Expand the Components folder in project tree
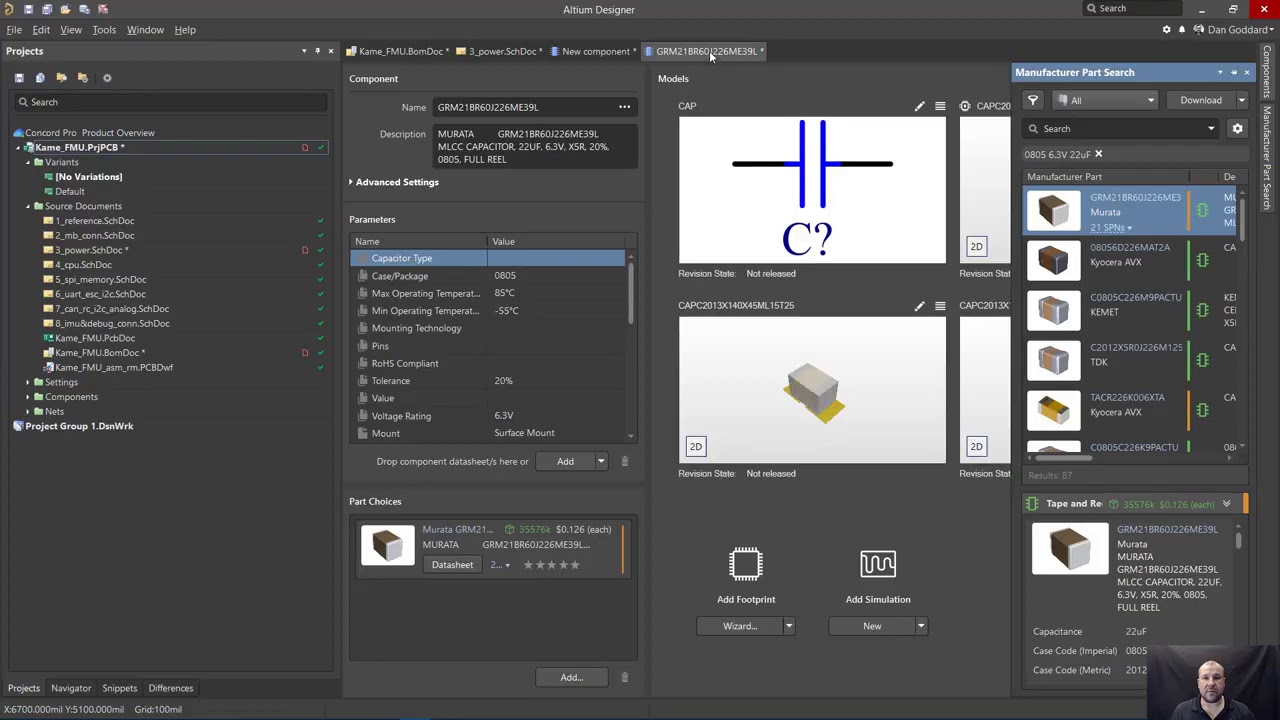Viewport: 1280px width, 720px height. [x=28, y=397]
